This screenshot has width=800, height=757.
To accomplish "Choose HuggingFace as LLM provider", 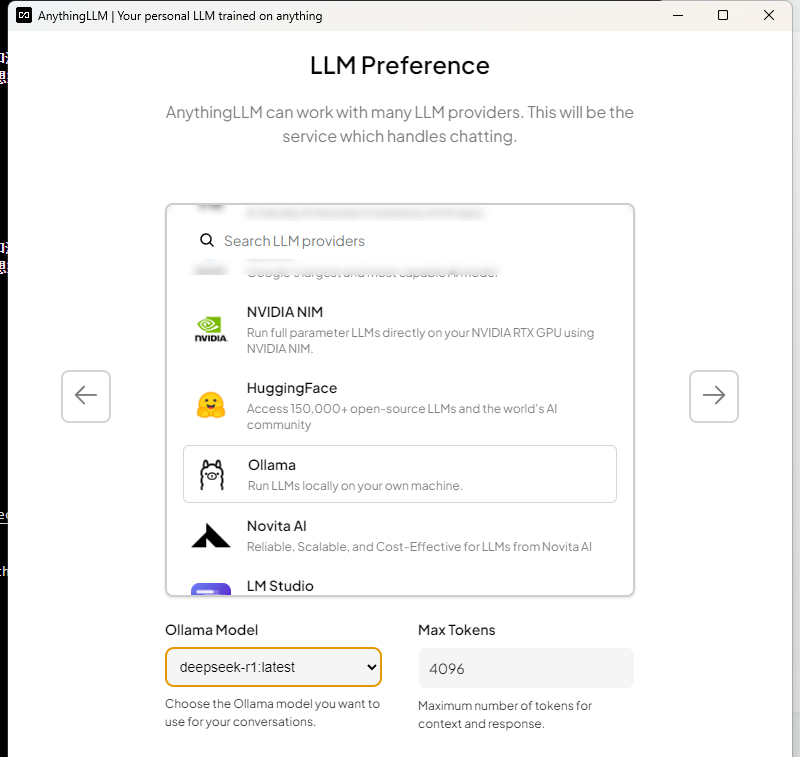I will tap(399, 406).
